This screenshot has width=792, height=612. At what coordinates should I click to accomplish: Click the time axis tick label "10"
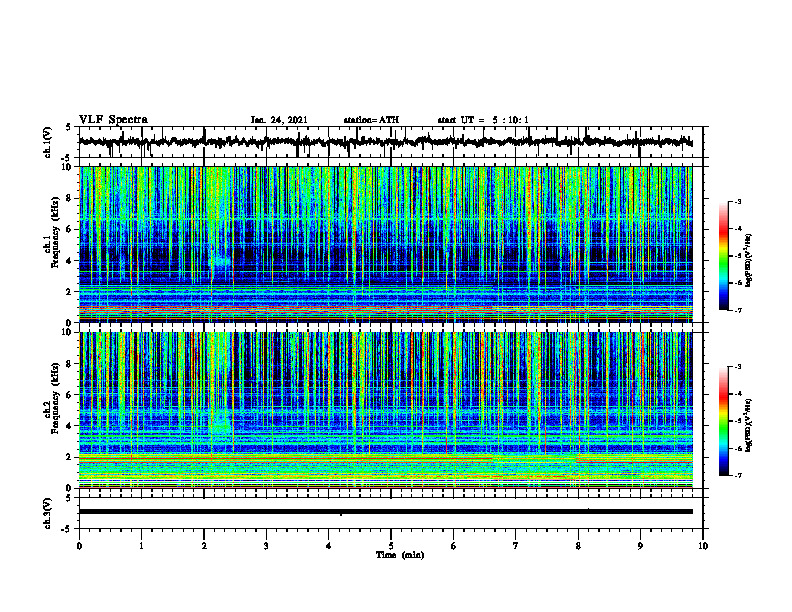pyautogui.click(x=703, y=546)
